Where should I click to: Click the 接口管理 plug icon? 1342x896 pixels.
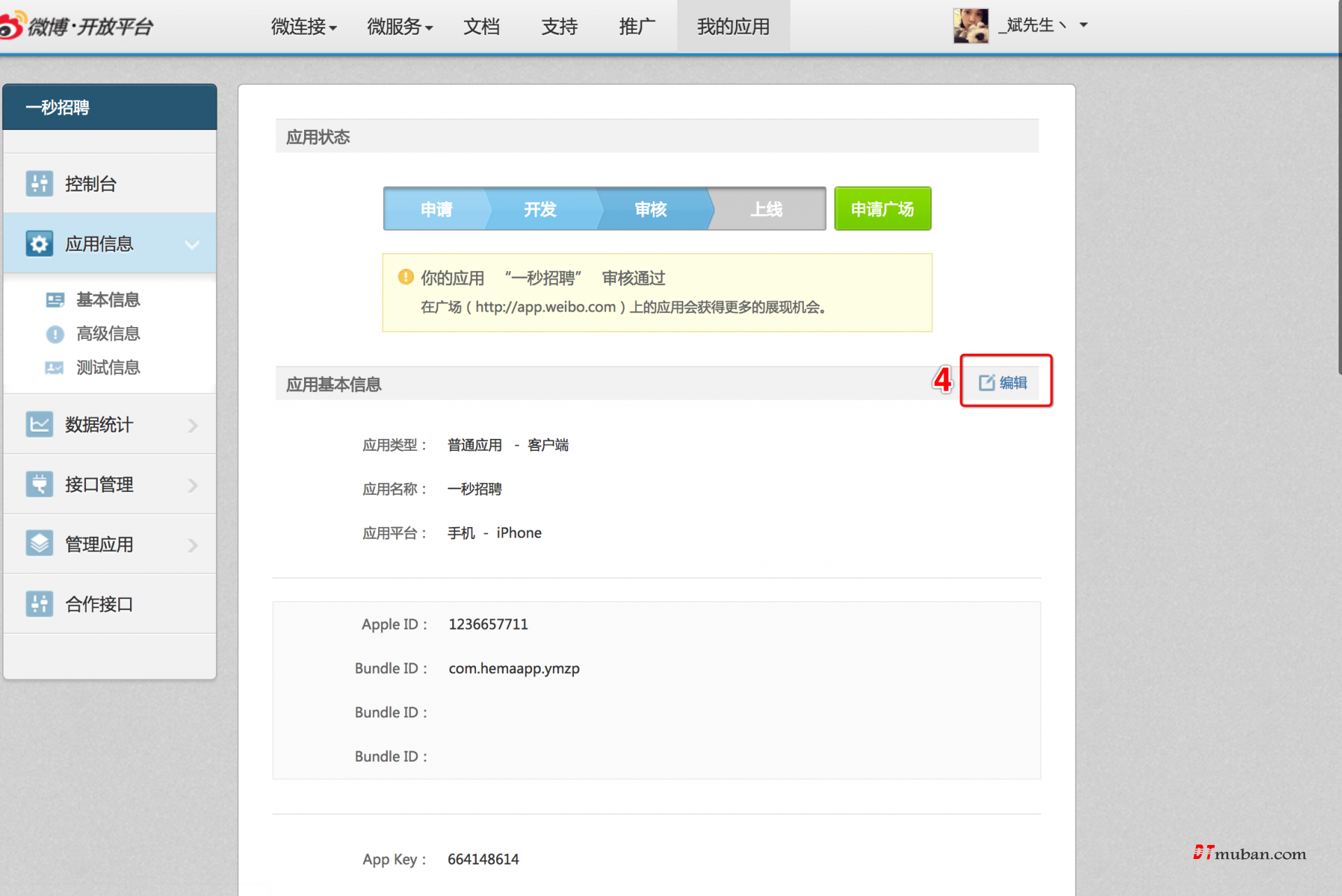pos(39,484)
